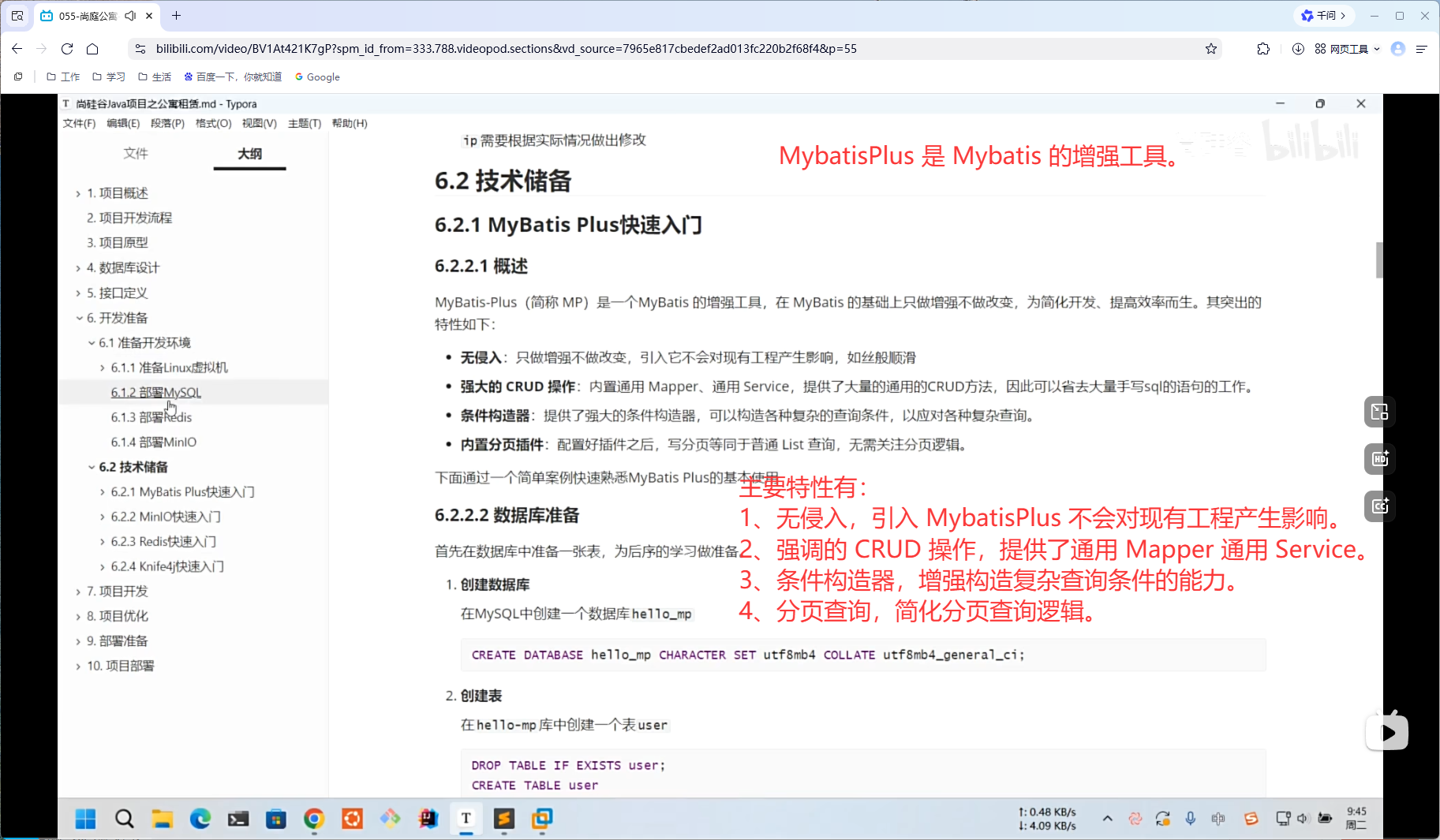Click the floating screenshot capture icon
Viewport: 1440px width, 840px height.
1379,506
